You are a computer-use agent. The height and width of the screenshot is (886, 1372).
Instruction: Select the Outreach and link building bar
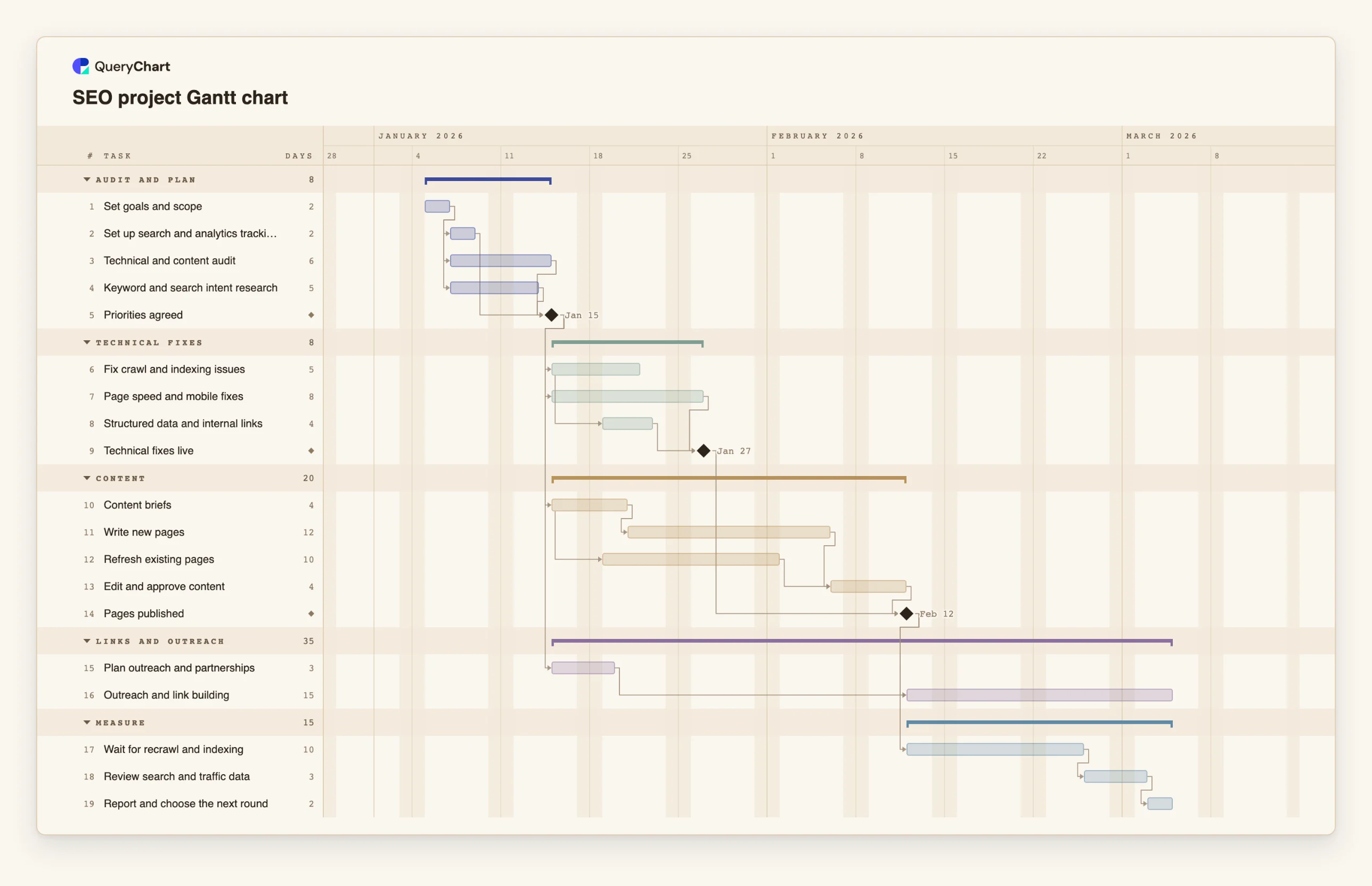coord(1039,695)
